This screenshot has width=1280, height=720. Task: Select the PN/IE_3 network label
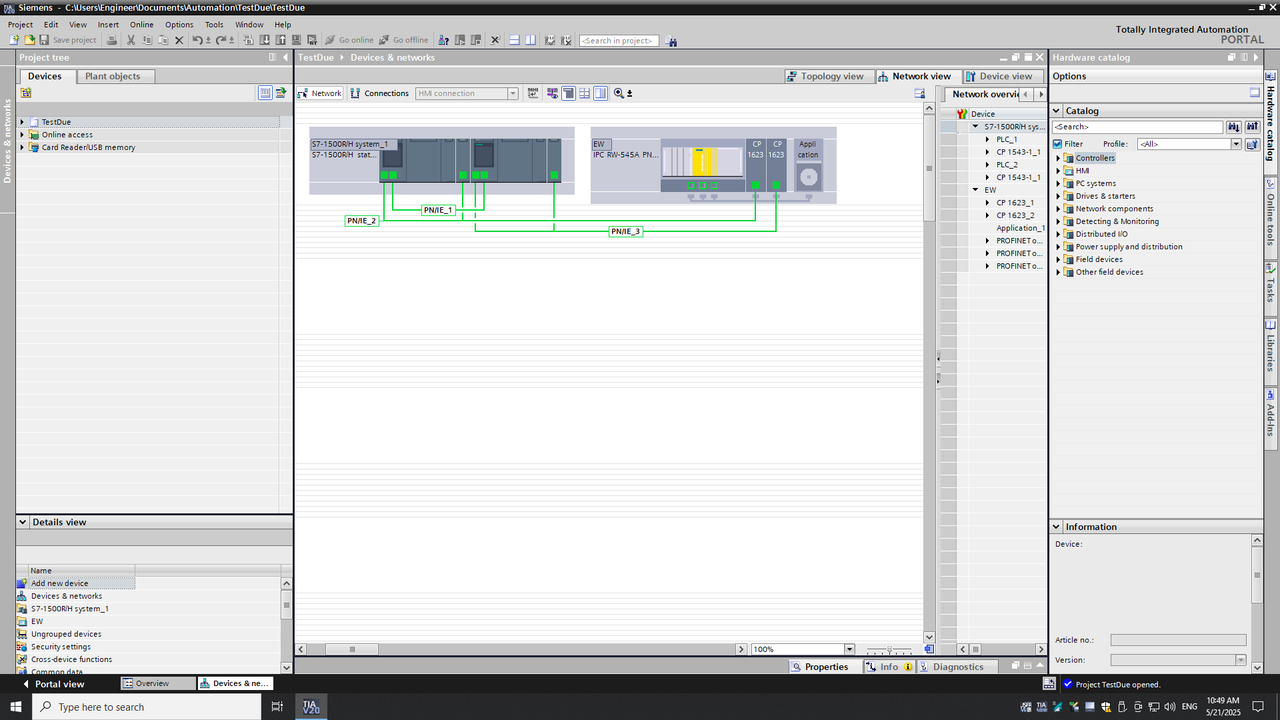tap(625, 231)
